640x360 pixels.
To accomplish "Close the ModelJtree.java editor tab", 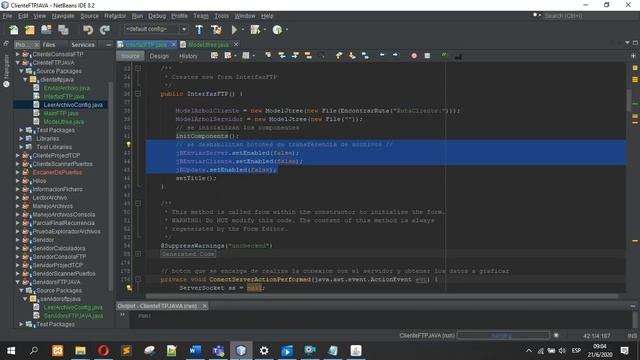I will [x=236, y=44].
